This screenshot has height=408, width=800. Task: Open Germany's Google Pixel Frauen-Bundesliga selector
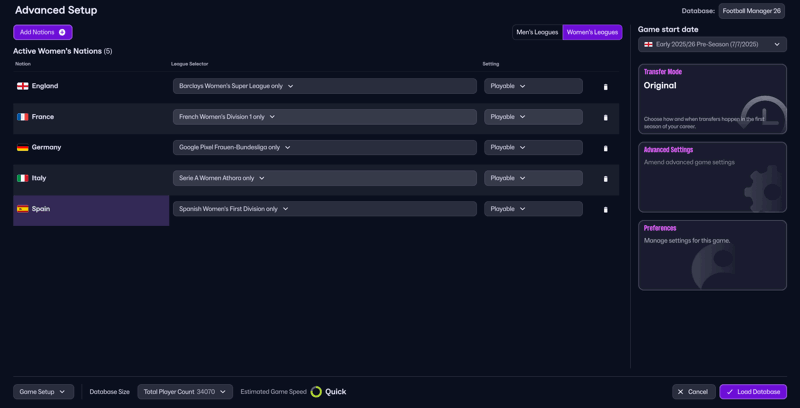[x=324, y=147]
